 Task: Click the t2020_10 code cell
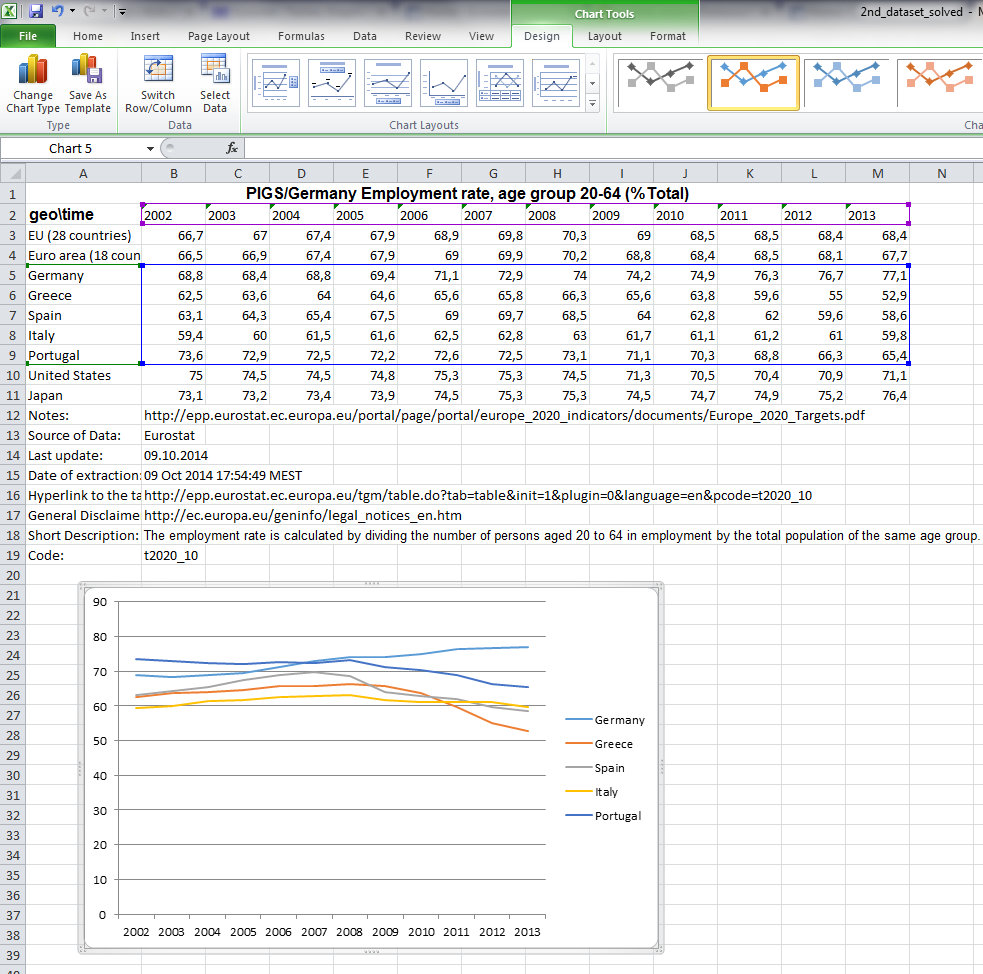point(174,555)
